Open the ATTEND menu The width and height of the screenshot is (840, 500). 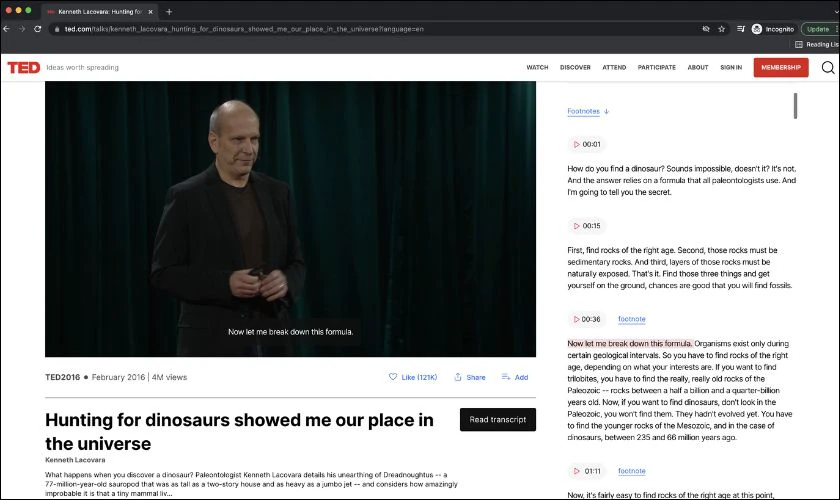[614, 68]
